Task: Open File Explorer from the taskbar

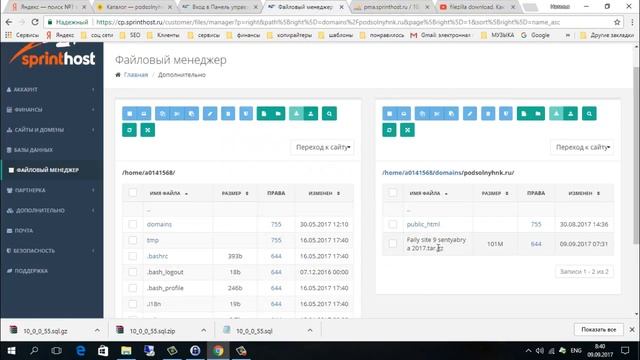Action: (126, 351)
